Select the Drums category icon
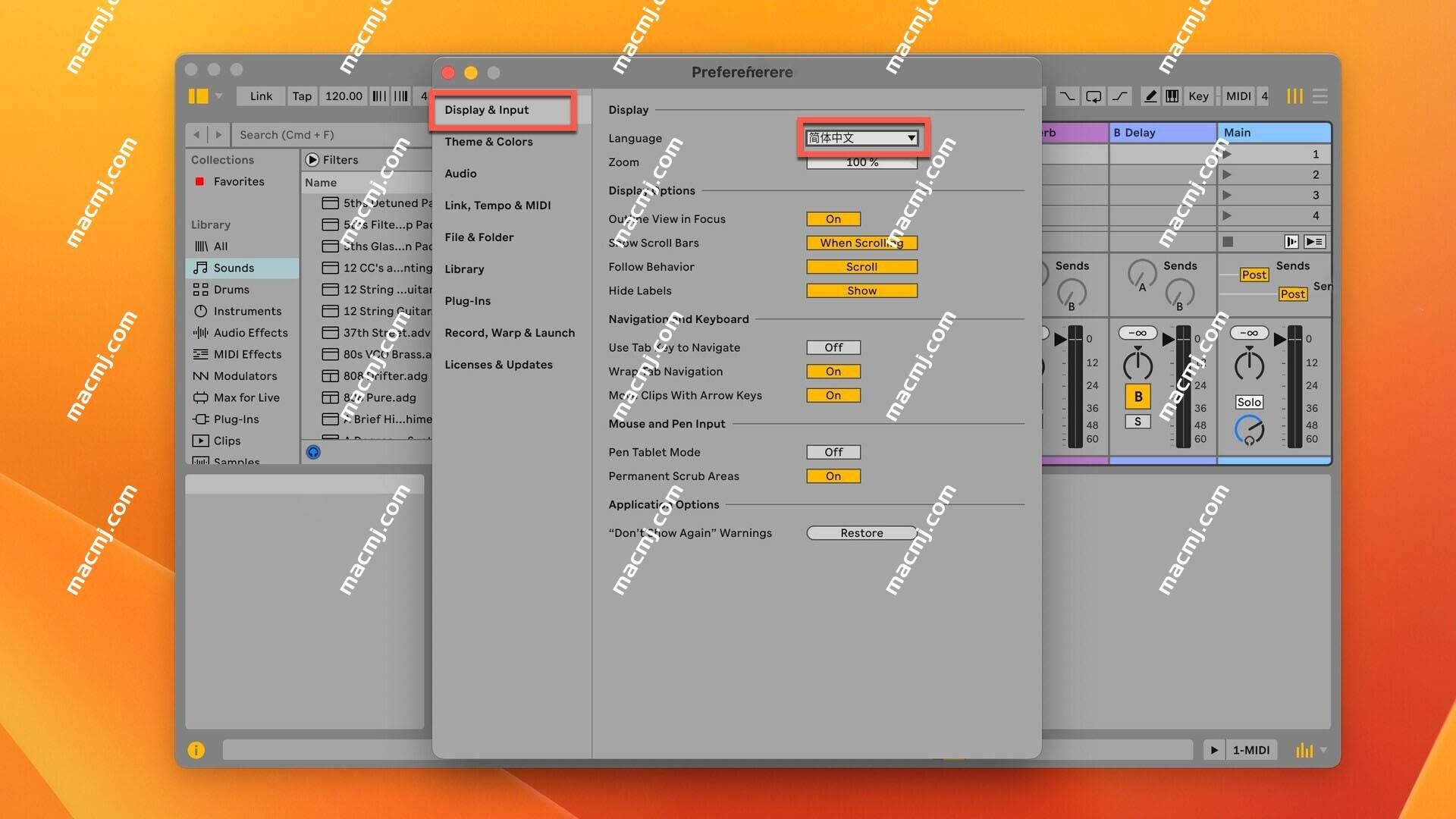 tap(199, 288)
